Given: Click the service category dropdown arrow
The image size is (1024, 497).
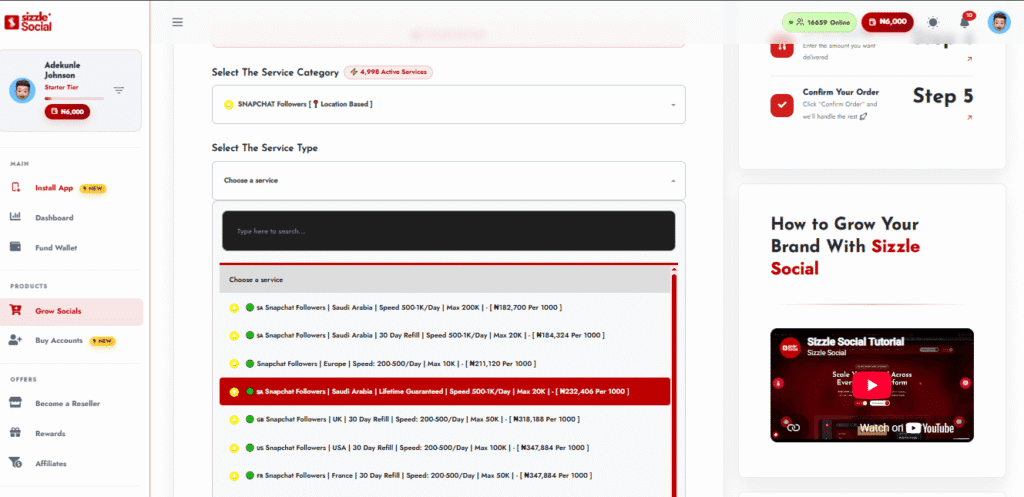Looking at the screenshot, I should pos(673,105).
